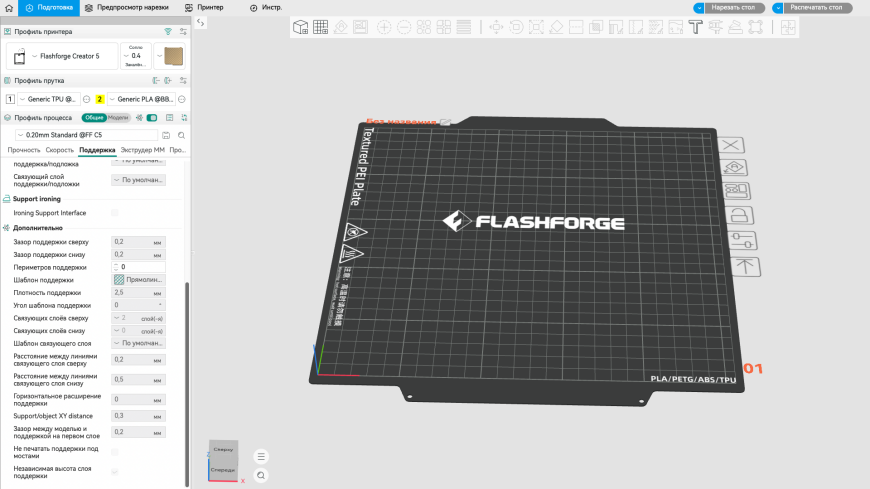Toggle the 'Не печатать поддержки под мостами' checkbox
This screenshot has width=870, height=489.
tap(114, 452)
